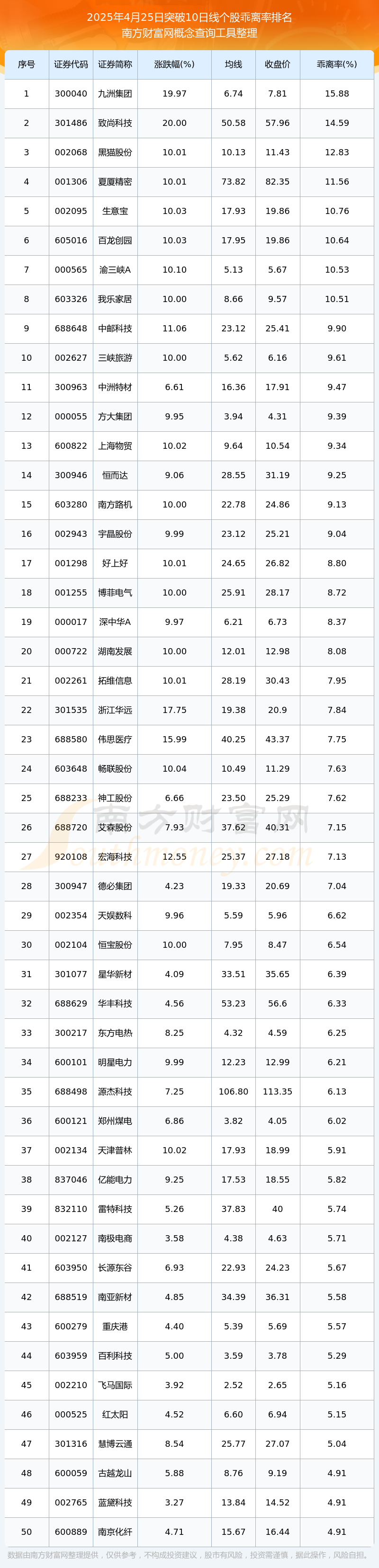The width and height of the screenshot is (379, 1568).
Task: Select 雷特科技 stock name
Action: tap(115, 1209)
